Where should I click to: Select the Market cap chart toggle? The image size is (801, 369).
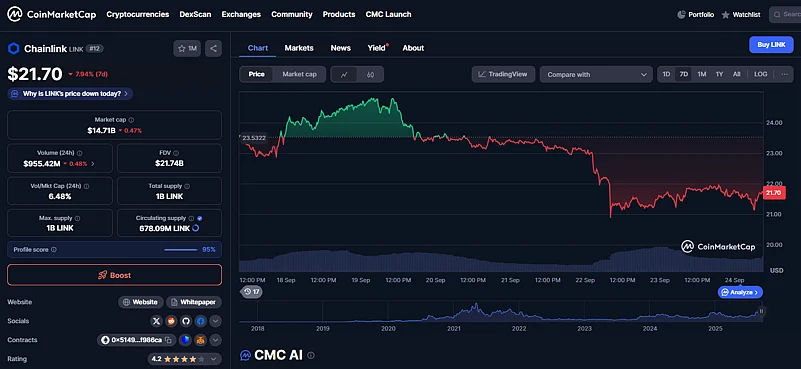point(299,75)
